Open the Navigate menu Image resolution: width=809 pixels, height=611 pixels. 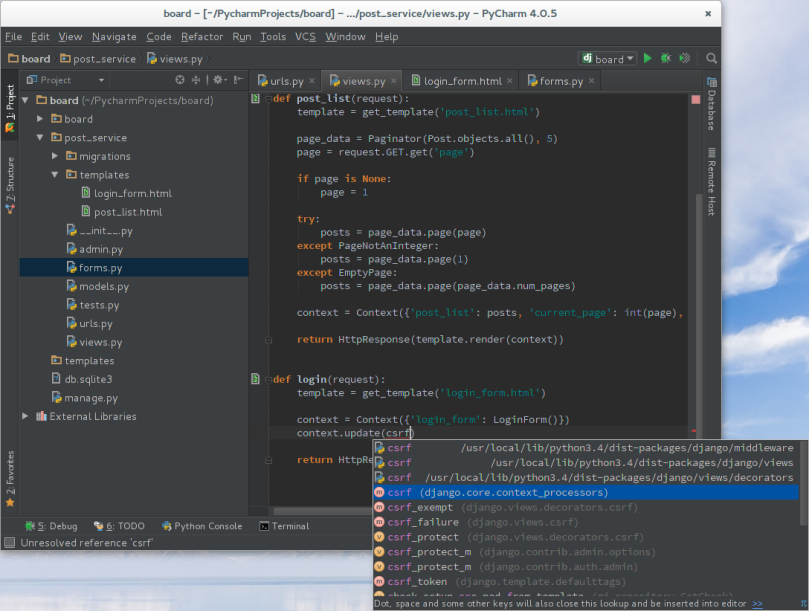pyautogui.click(x=114, y=37)
